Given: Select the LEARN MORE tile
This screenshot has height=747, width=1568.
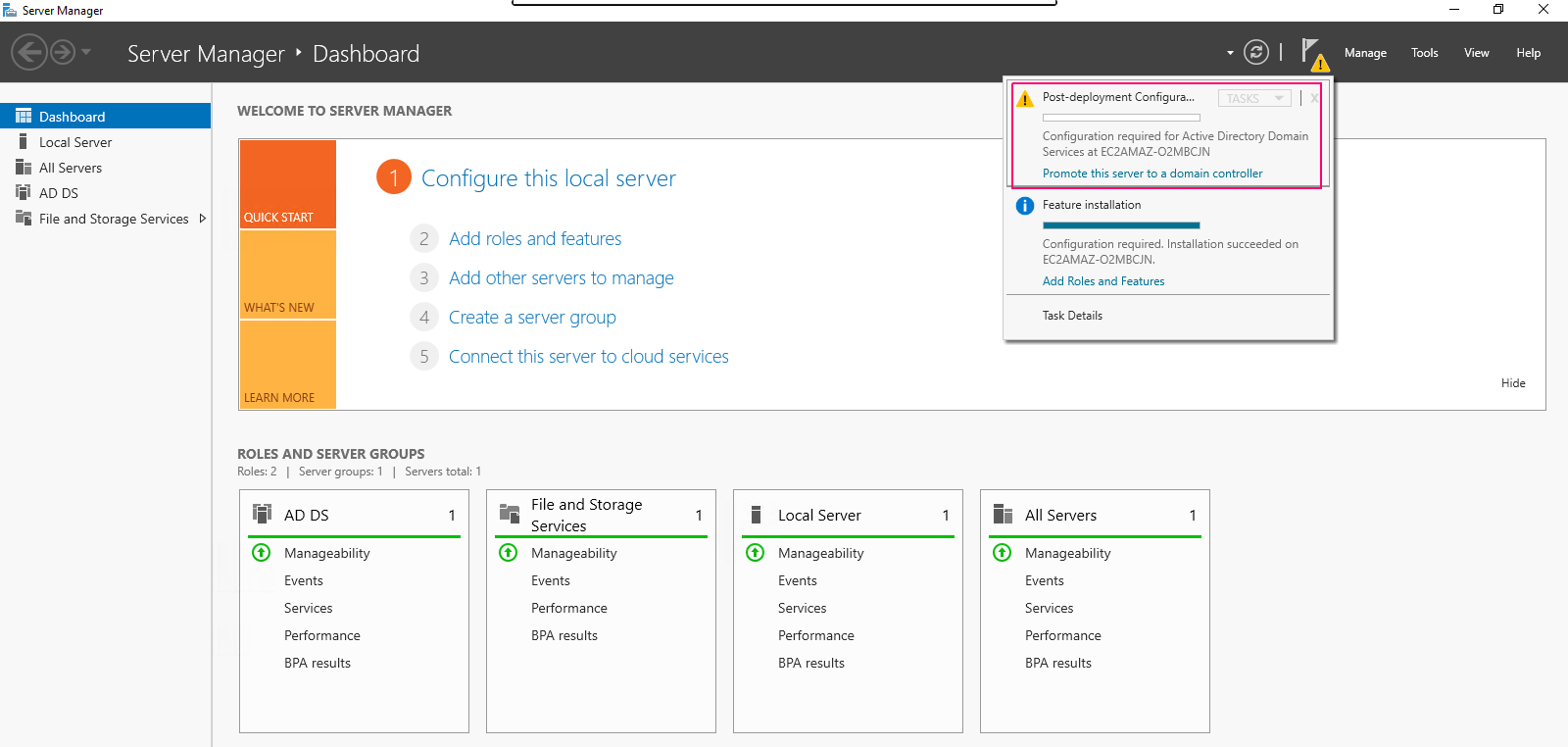Looking at the screenshot, I should (288, 365).
